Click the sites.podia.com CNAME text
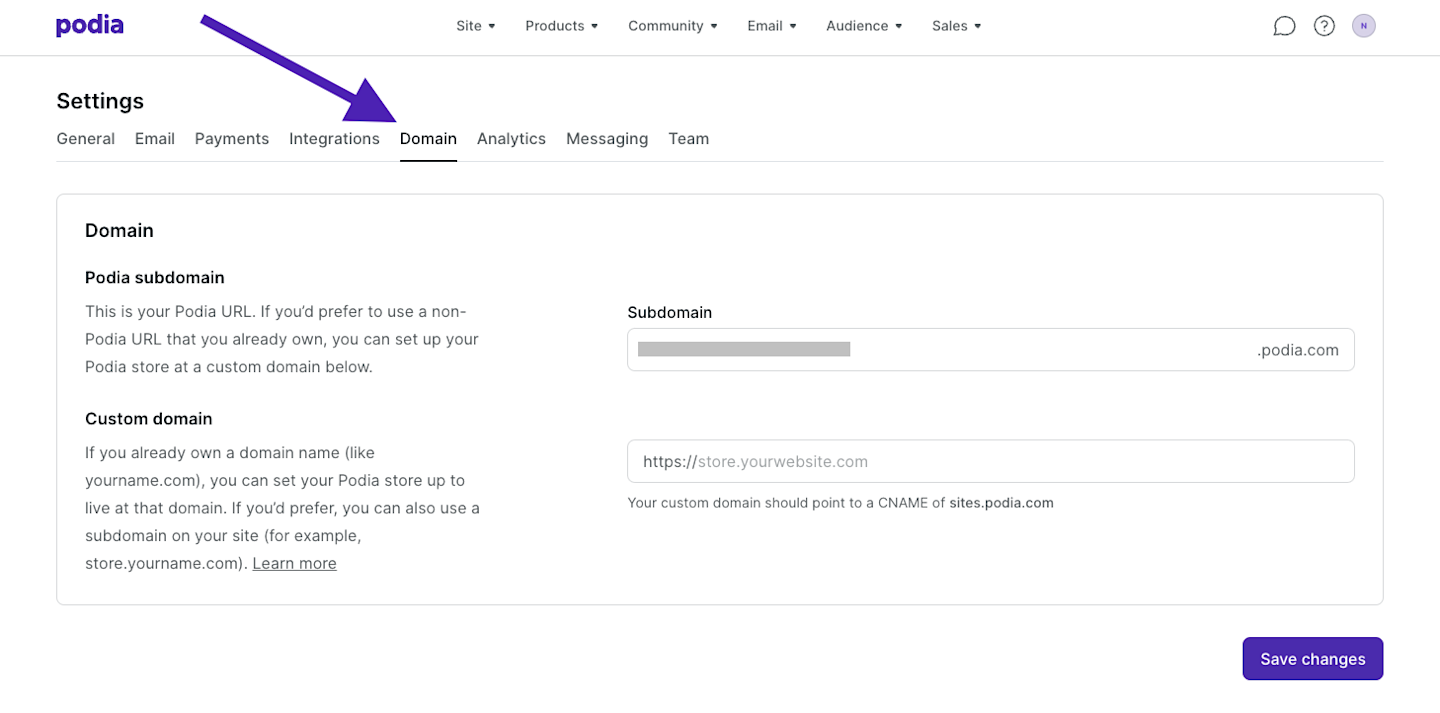The width and height of the screenshot is (1440, 713). (x=1001, y=503)
